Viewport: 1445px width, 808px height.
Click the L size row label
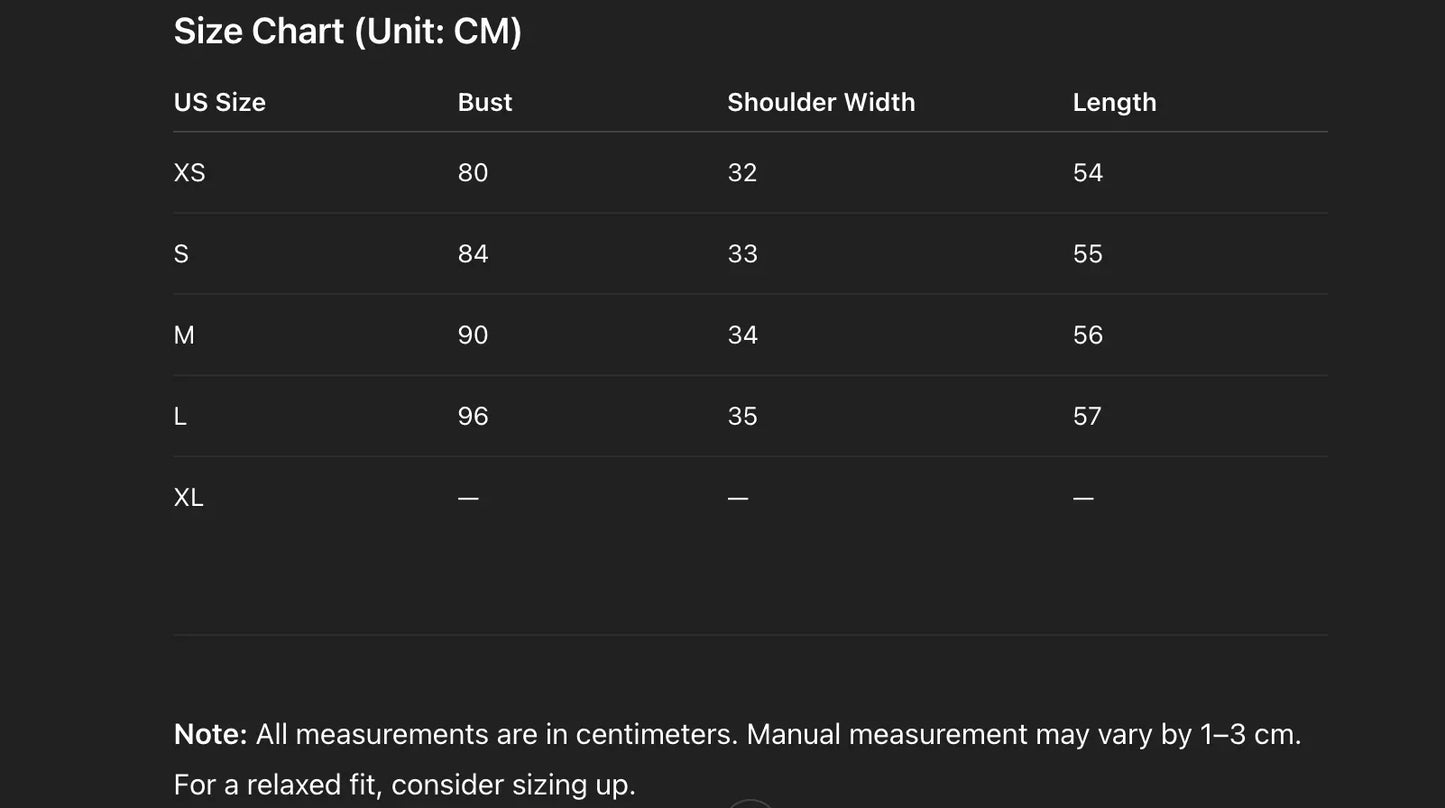180,416
